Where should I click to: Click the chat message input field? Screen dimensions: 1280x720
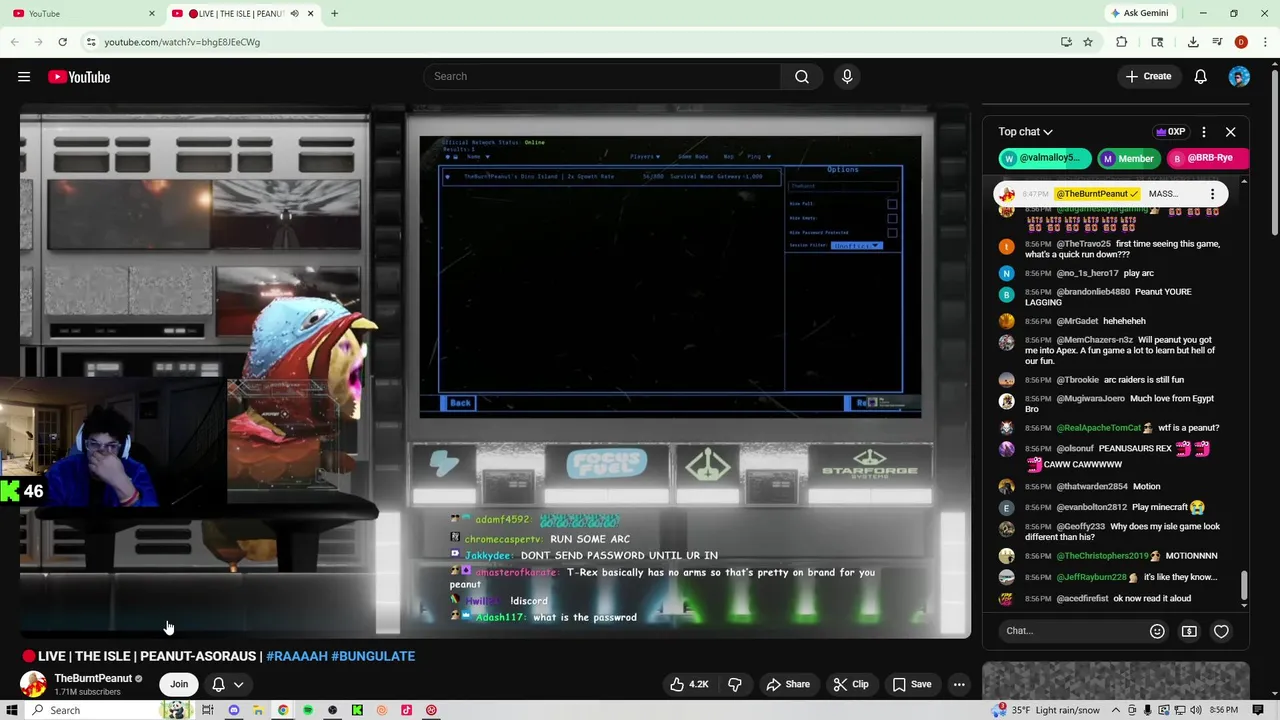[x=1071, y=631]
